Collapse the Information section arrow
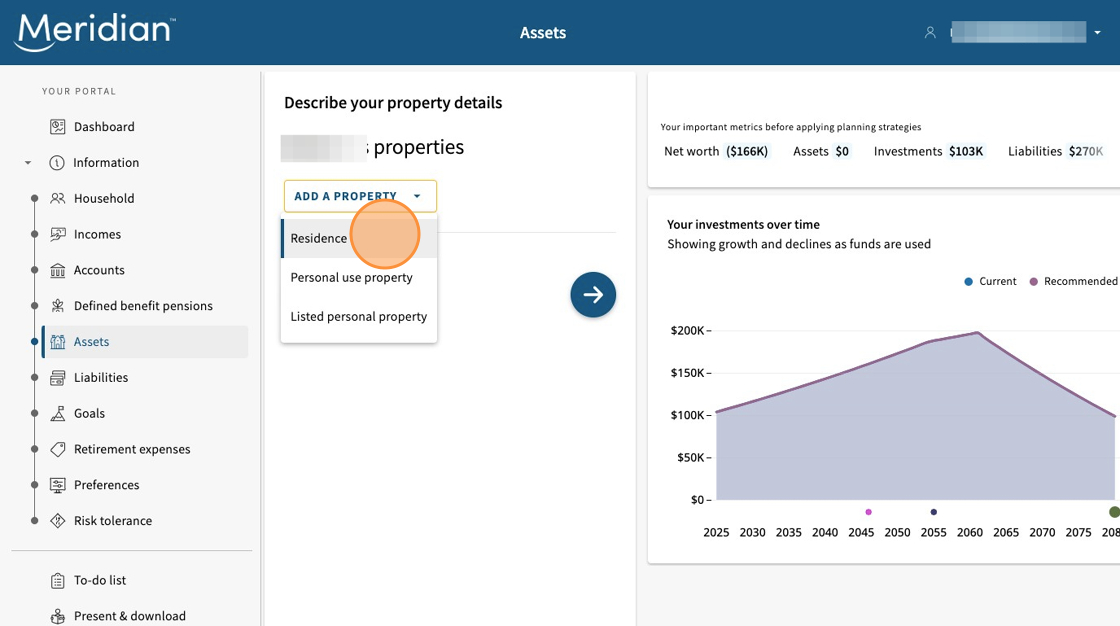 point(28,162)
